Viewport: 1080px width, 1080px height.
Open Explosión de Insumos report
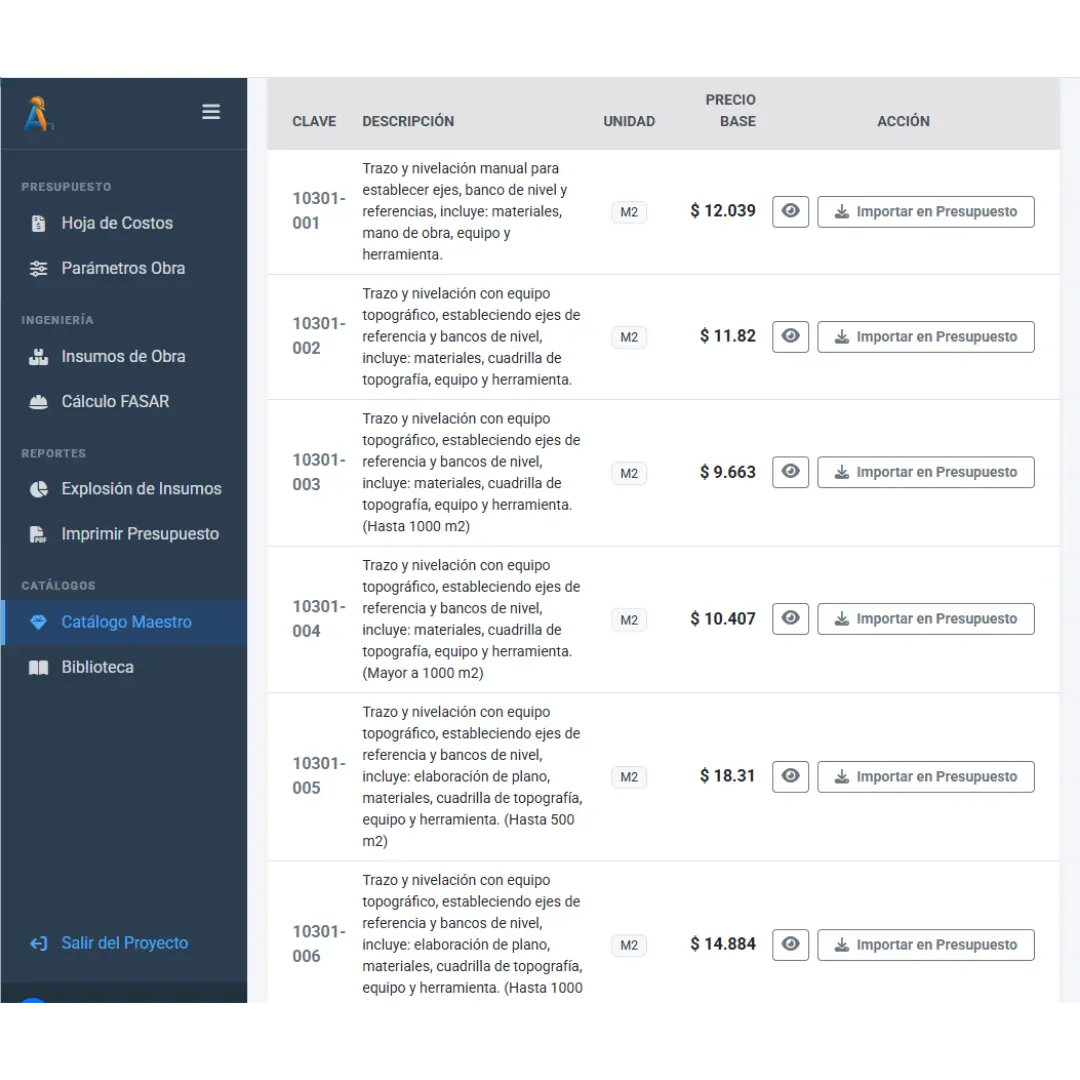(124, 489)
